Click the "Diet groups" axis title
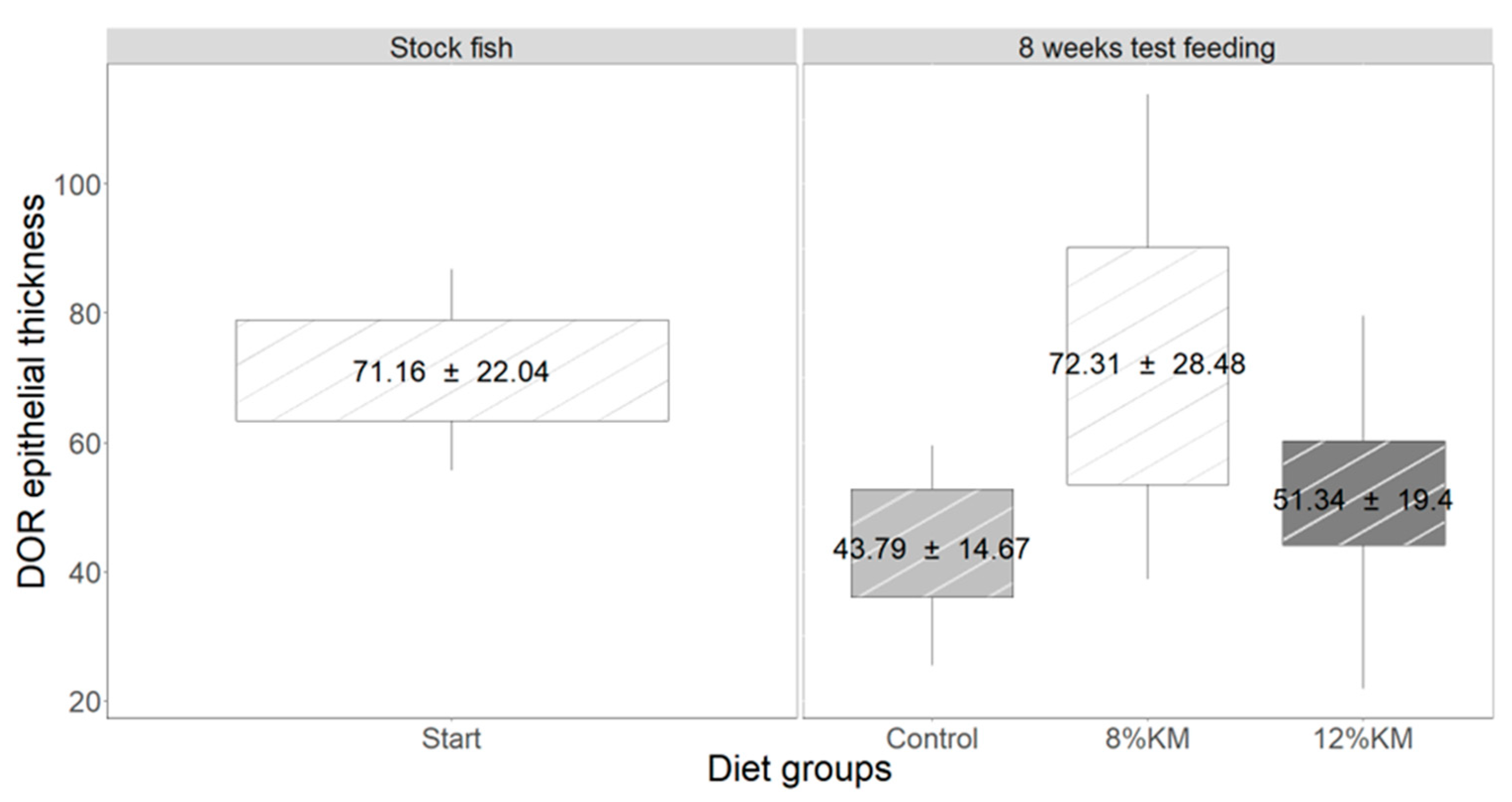The width and height of the screenshot is (1512, 802). 800,769
